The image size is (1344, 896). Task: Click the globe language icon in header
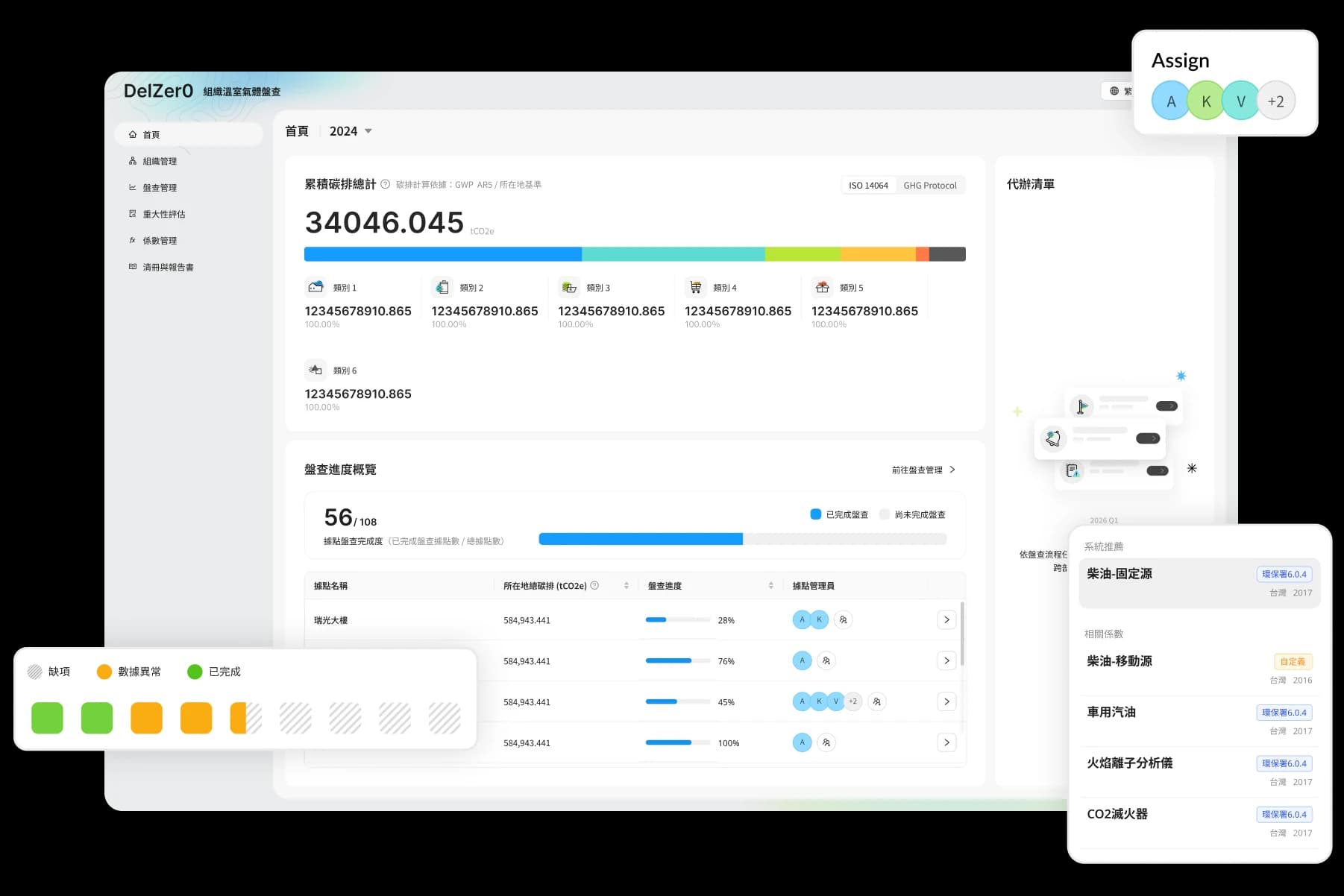1114,91
